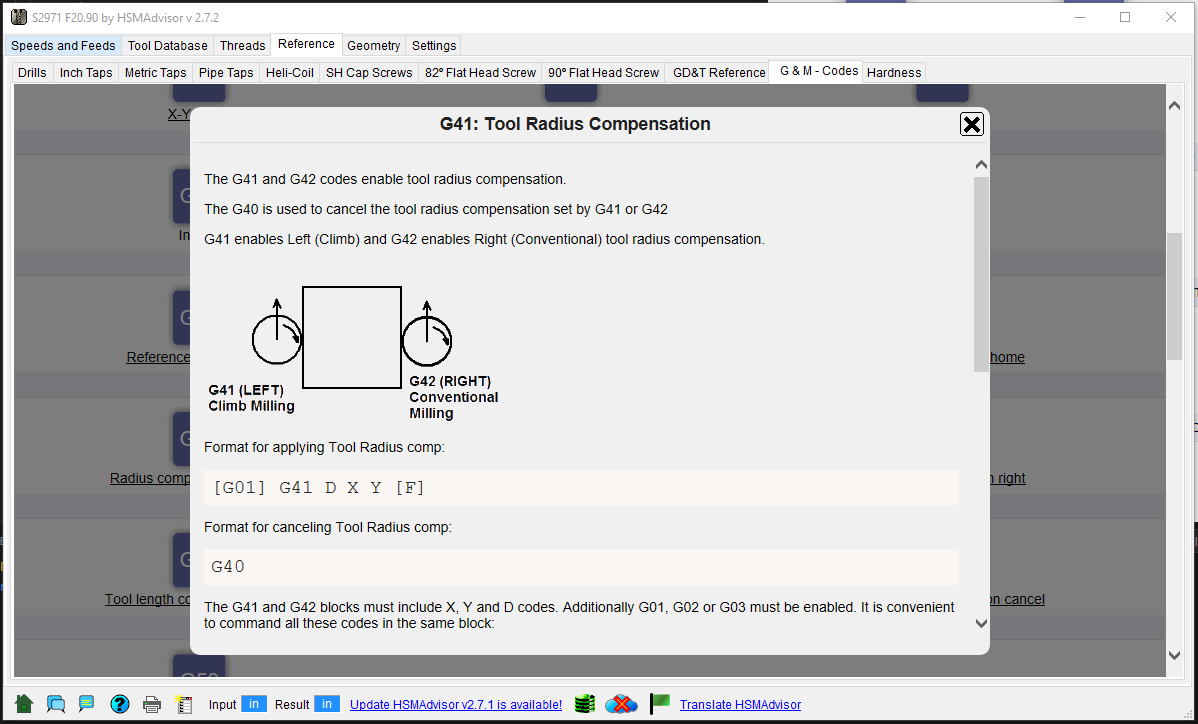Switch to the Speeds and Feeds tab
Viewport: 1198px width, 724px height.
tap(63, 46)
